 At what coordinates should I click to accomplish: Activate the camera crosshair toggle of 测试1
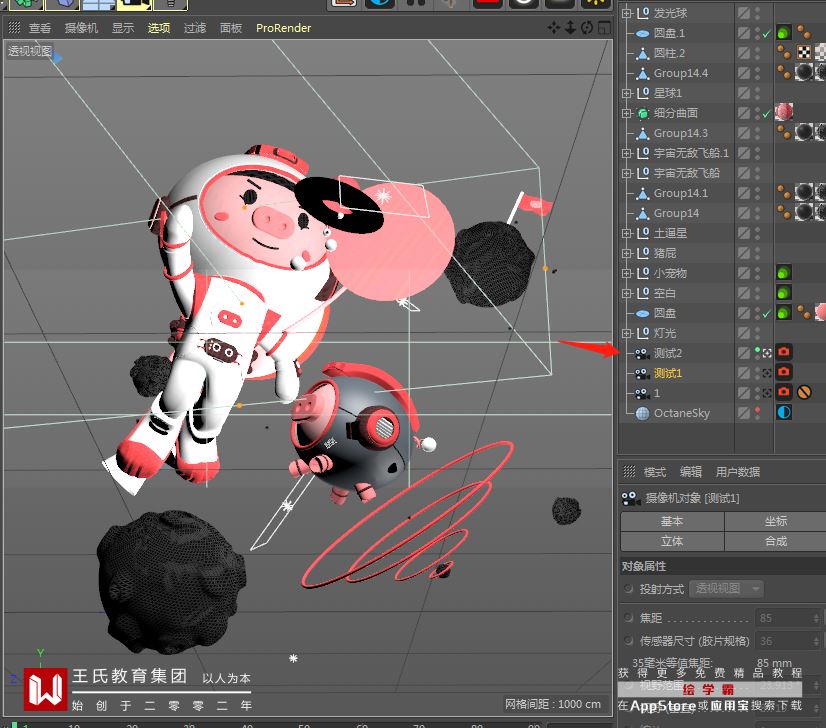click(767, 373)
